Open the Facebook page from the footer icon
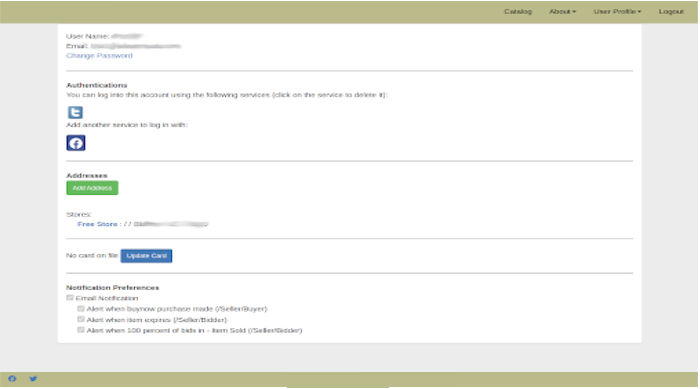 [12, 379]
